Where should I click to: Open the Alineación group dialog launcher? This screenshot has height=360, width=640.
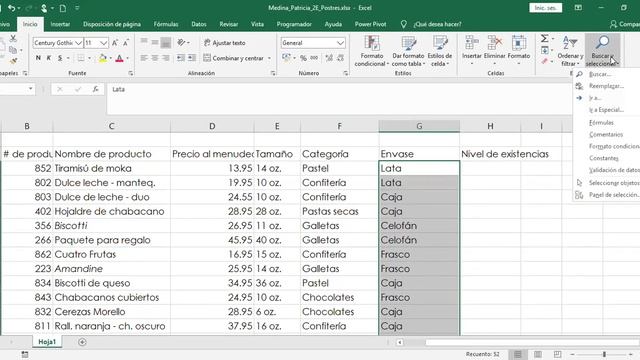pos(273,73)
